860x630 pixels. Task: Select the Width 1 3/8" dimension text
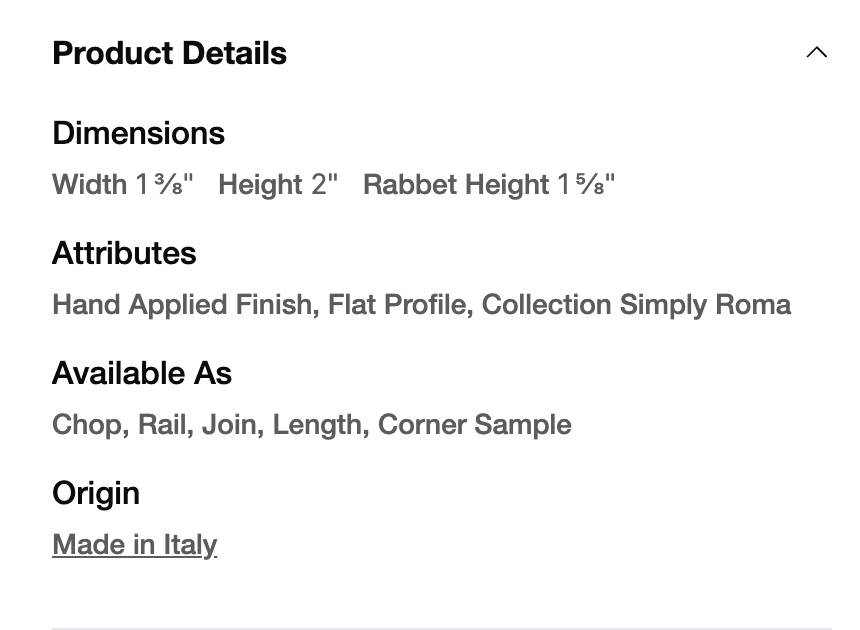(122, 185)
